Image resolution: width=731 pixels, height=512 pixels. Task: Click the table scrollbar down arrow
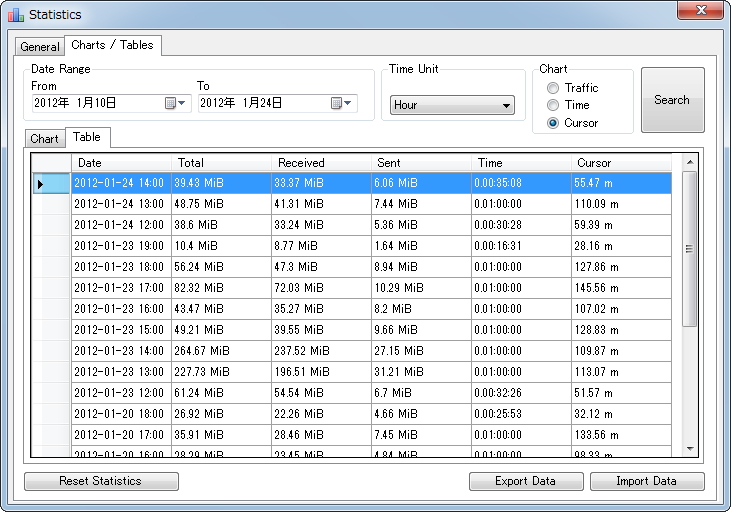(690, 449)
